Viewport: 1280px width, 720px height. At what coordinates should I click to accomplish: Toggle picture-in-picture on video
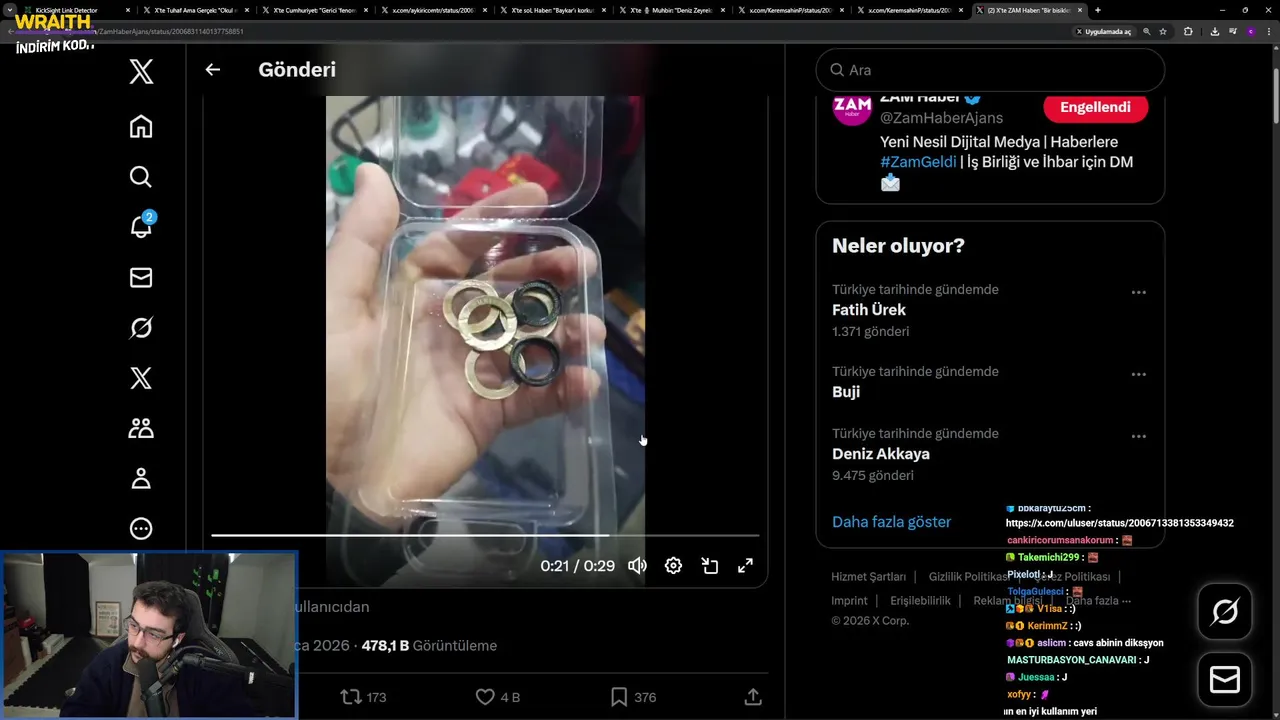[x=710, y=566]
